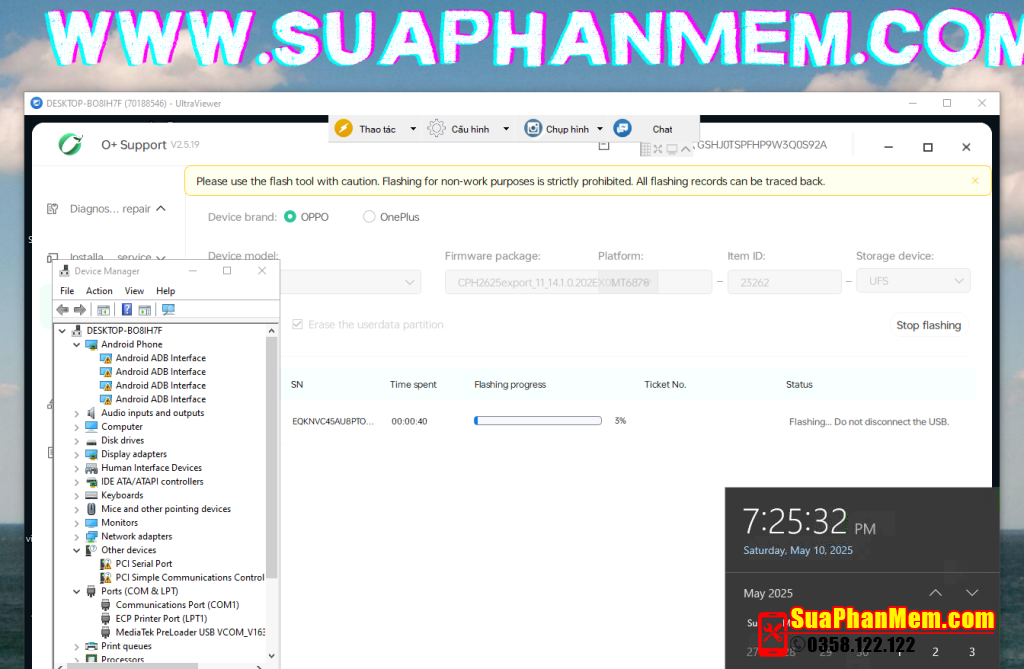Select MediaTek PreLoader USB VCOM device
1024x669 pixels.
(189, 632)
